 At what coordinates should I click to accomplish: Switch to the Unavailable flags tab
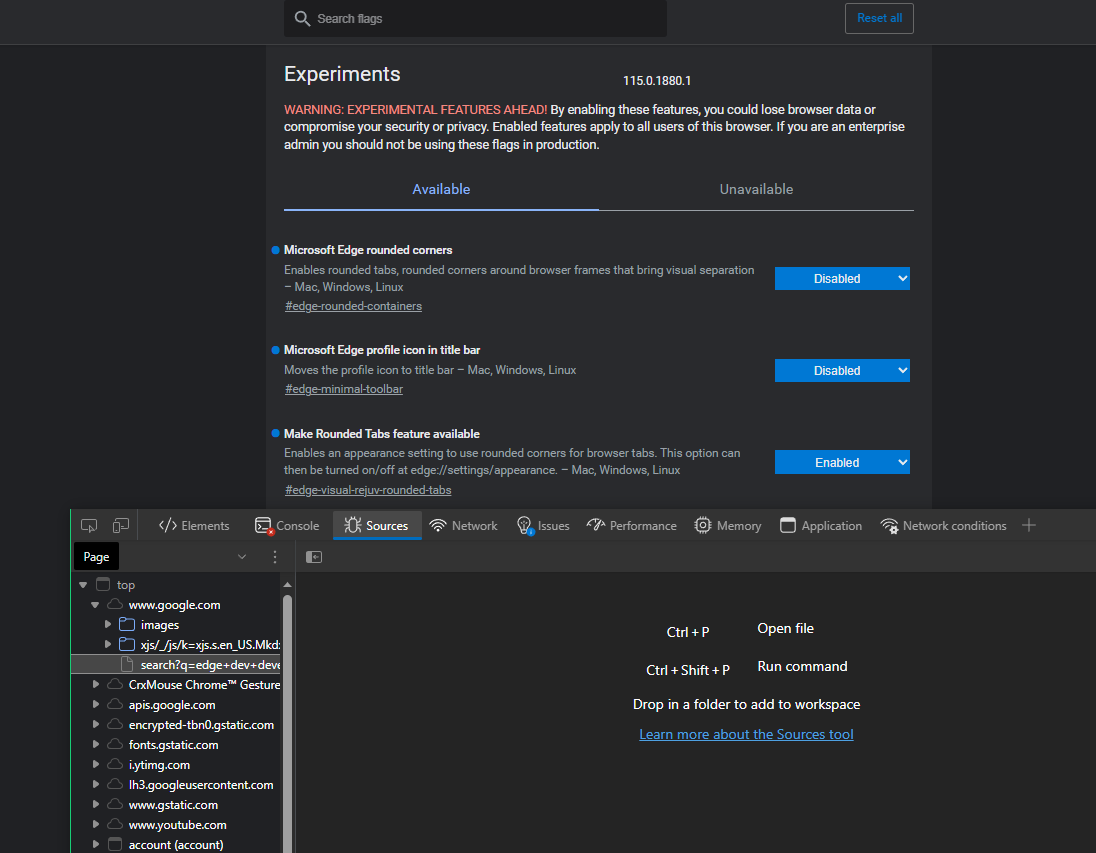coord(756,189)
